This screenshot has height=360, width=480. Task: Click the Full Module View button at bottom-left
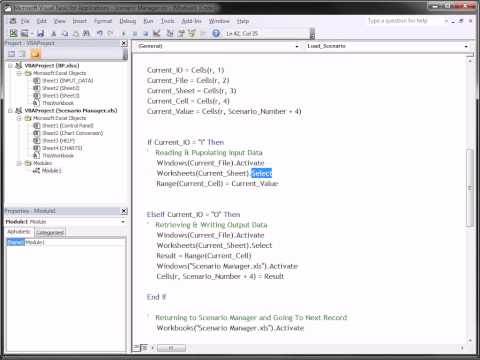point(144,348)
